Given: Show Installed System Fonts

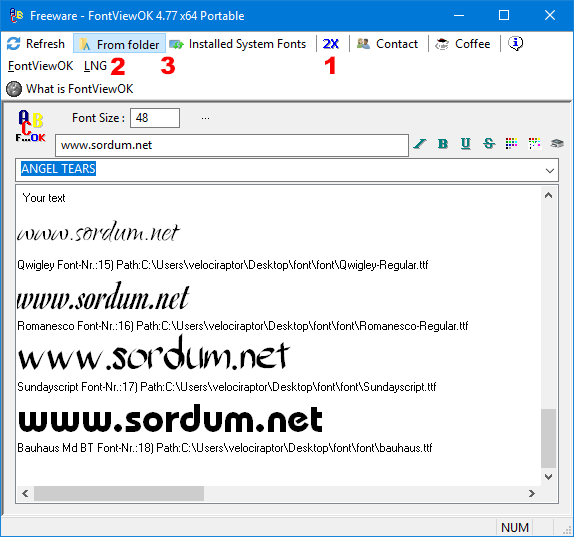Looking at the screenshot, I should [x=238, y=44].
